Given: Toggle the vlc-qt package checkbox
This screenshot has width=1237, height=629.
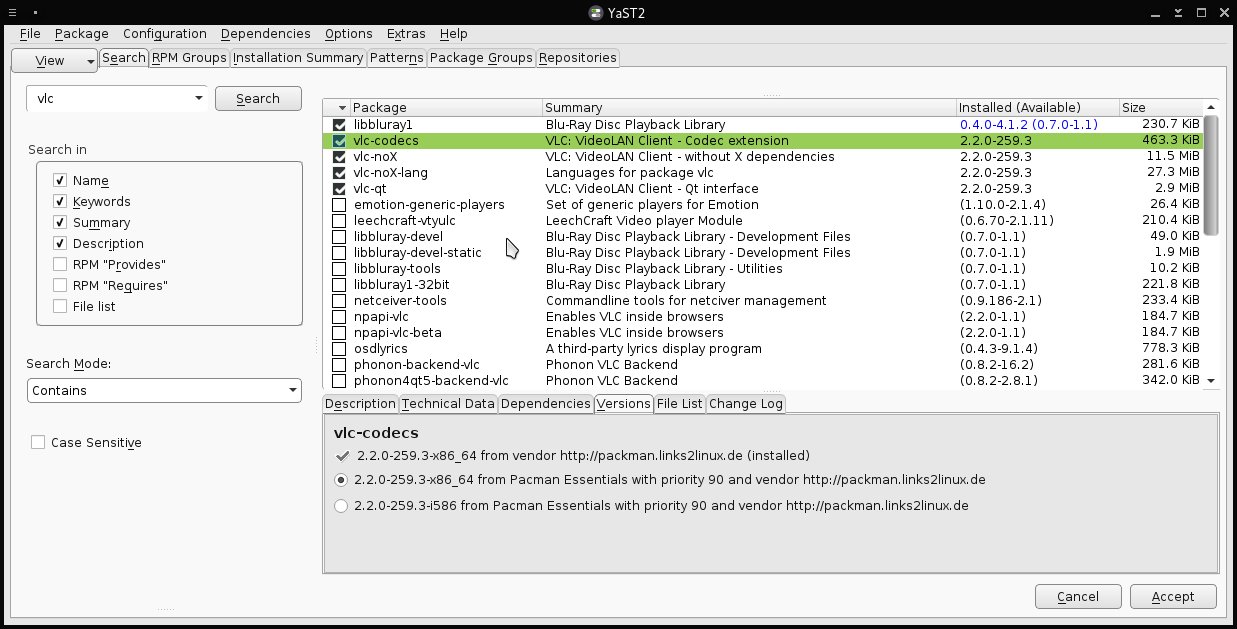Looking at the screenshot, I should 339,189.
